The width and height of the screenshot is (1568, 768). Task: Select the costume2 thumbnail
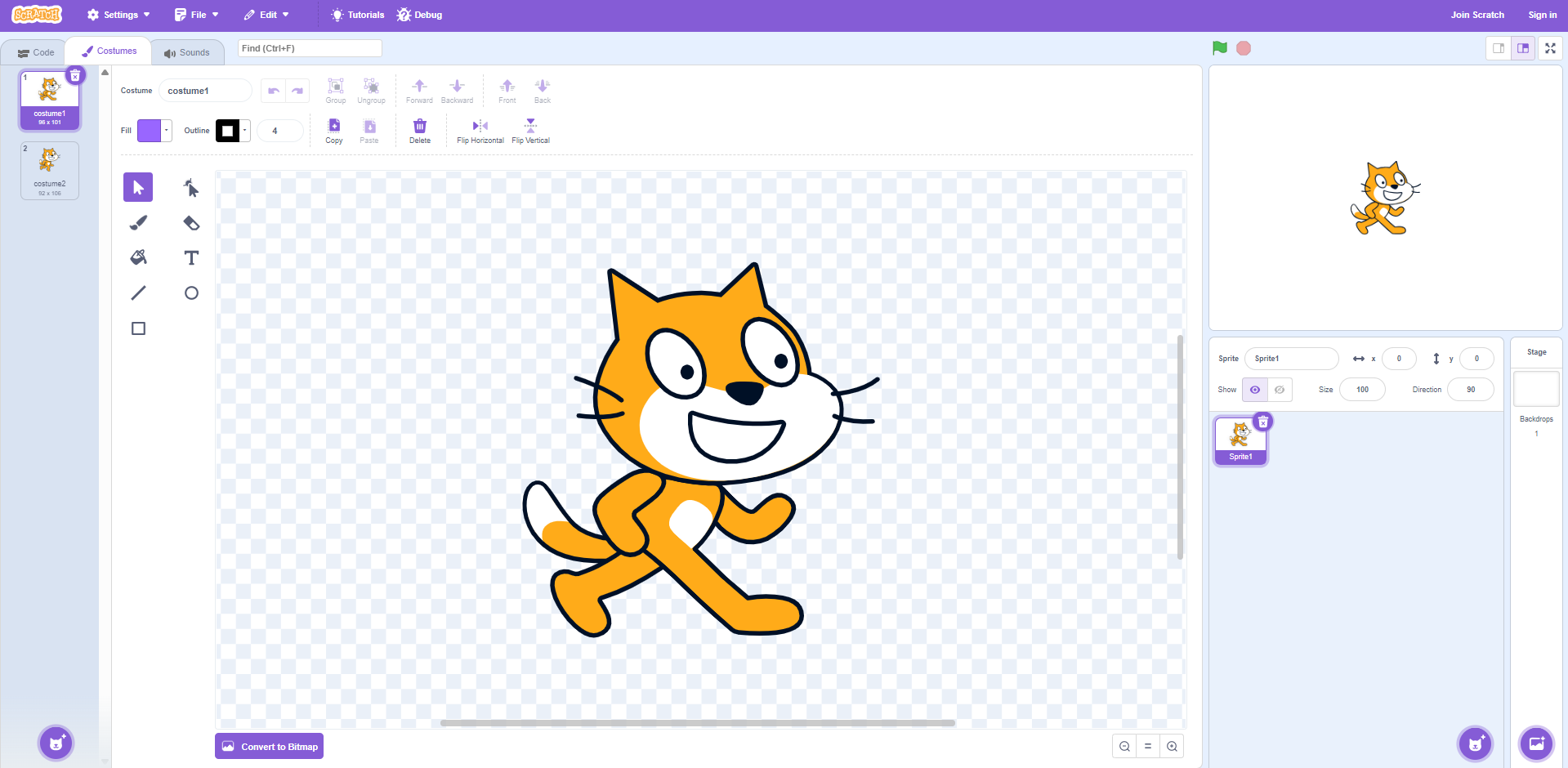[x=50, y=170]
